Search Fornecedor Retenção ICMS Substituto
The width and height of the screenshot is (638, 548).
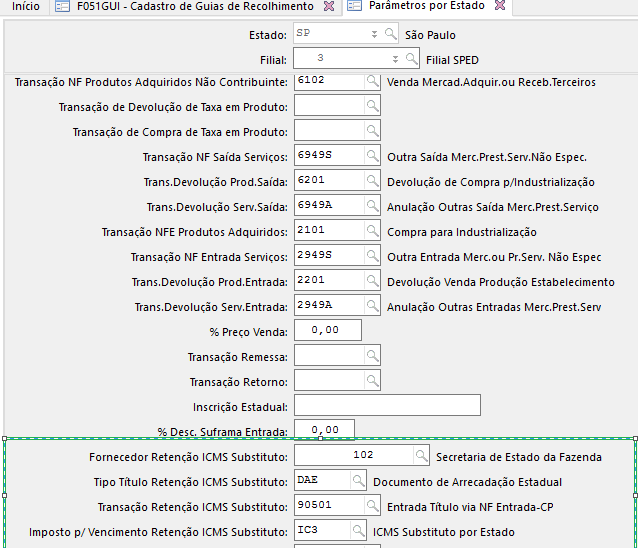(x=422, y=456)
